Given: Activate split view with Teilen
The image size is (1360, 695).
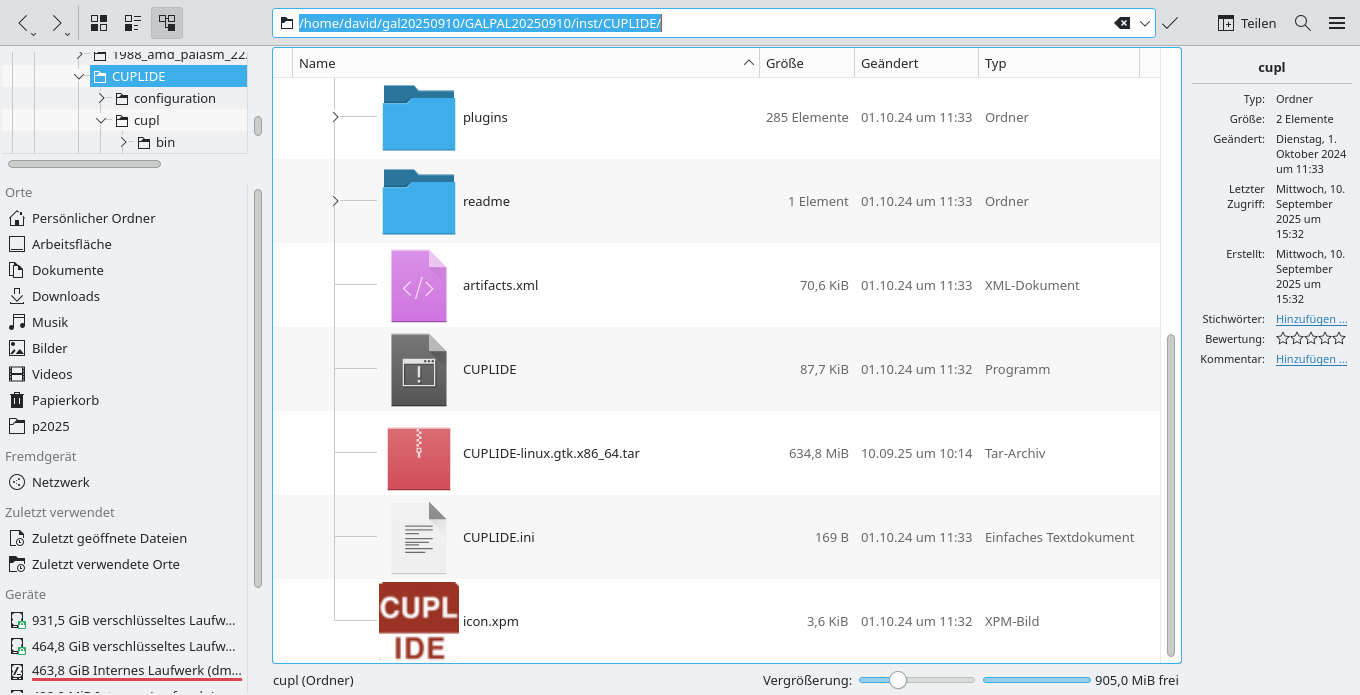Looking at the screenshot, I should tap(1245, 22).
